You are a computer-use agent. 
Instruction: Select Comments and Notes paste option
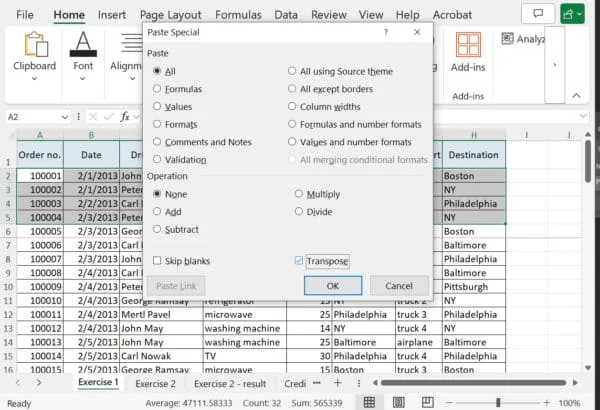[x=157, y=141]
